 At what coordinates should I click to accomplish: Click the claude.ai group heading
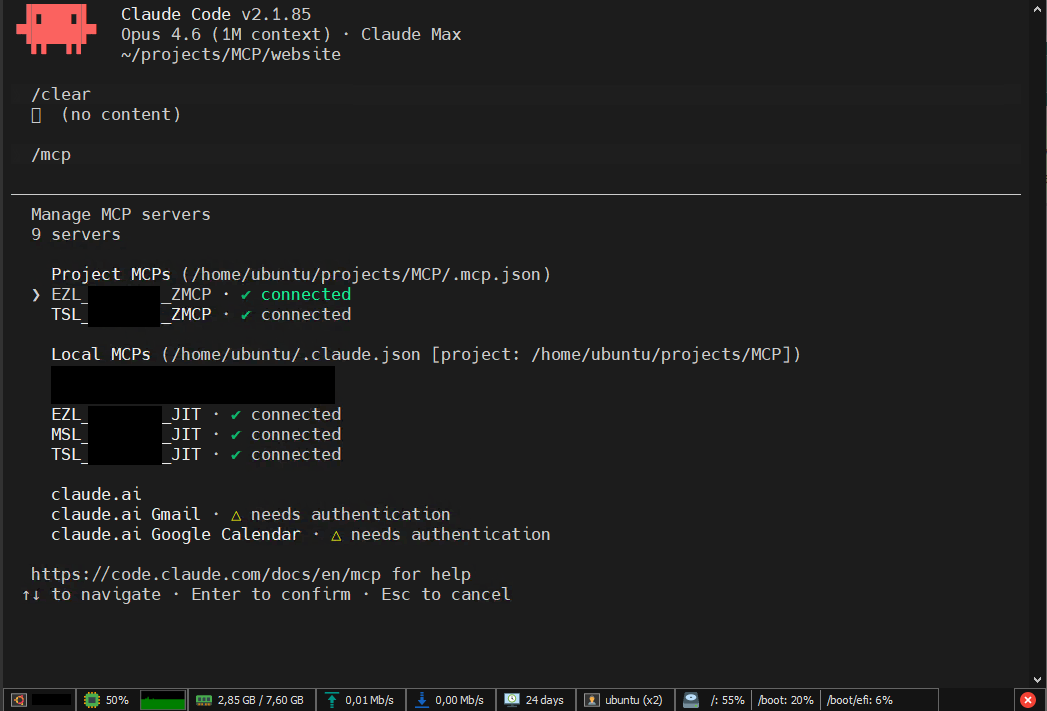tap(96, 495)
